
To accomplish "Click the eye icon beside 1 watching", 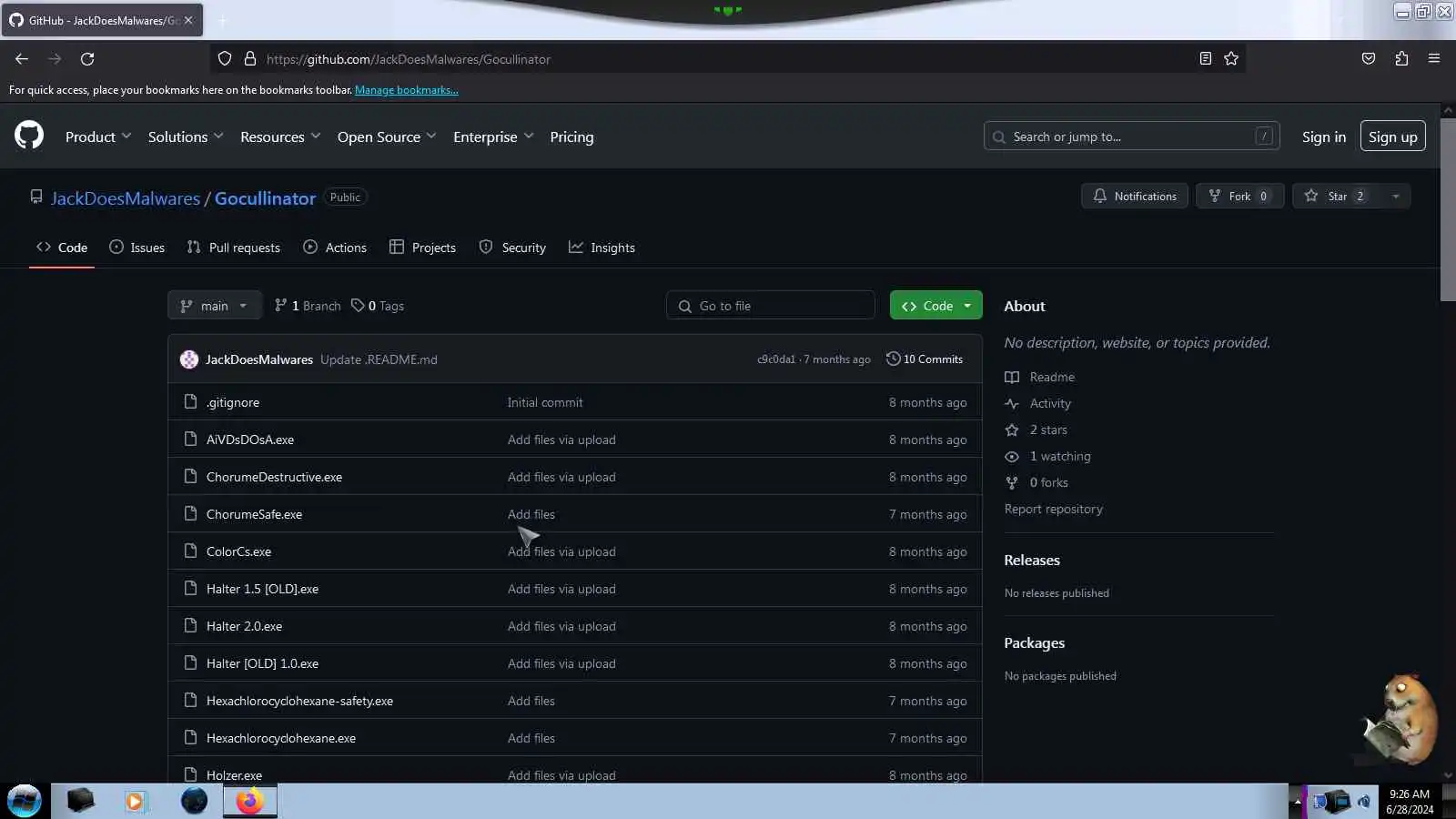I will [x=1012, y=456].
